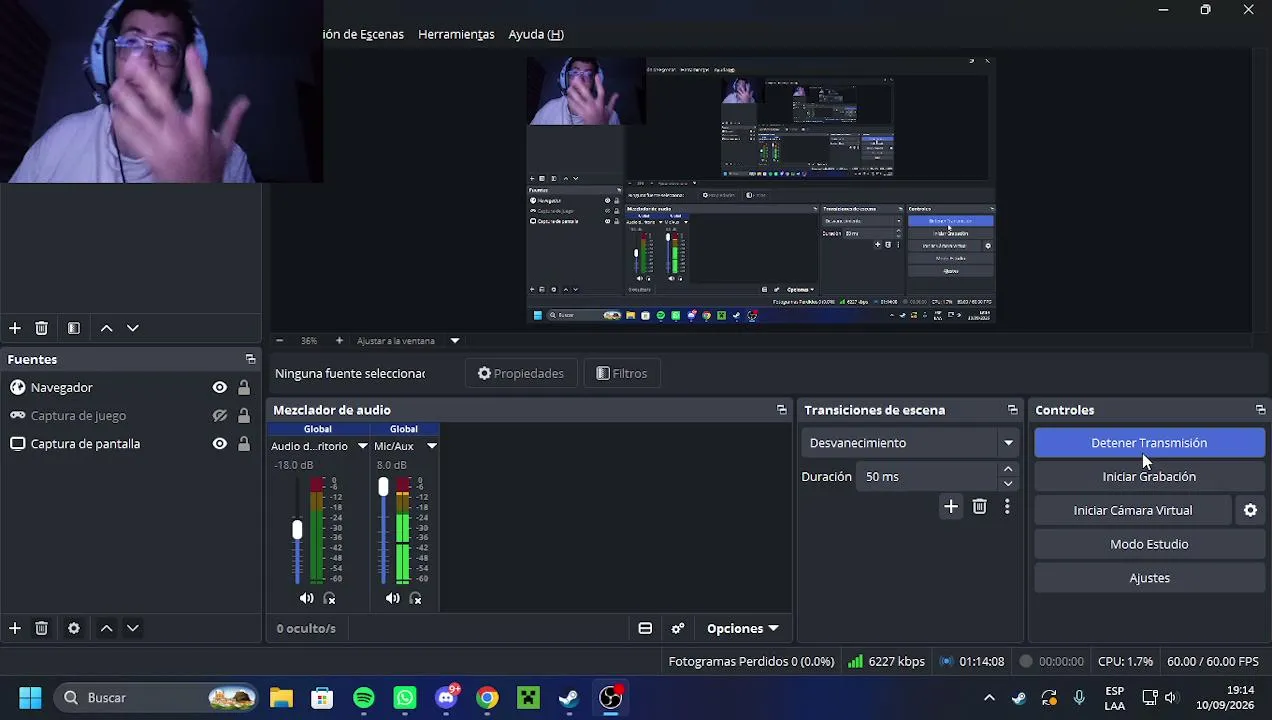Add a new source in Fuentes panel
The height and width of the screenshot is (720, 1272).
click(15, 628)
